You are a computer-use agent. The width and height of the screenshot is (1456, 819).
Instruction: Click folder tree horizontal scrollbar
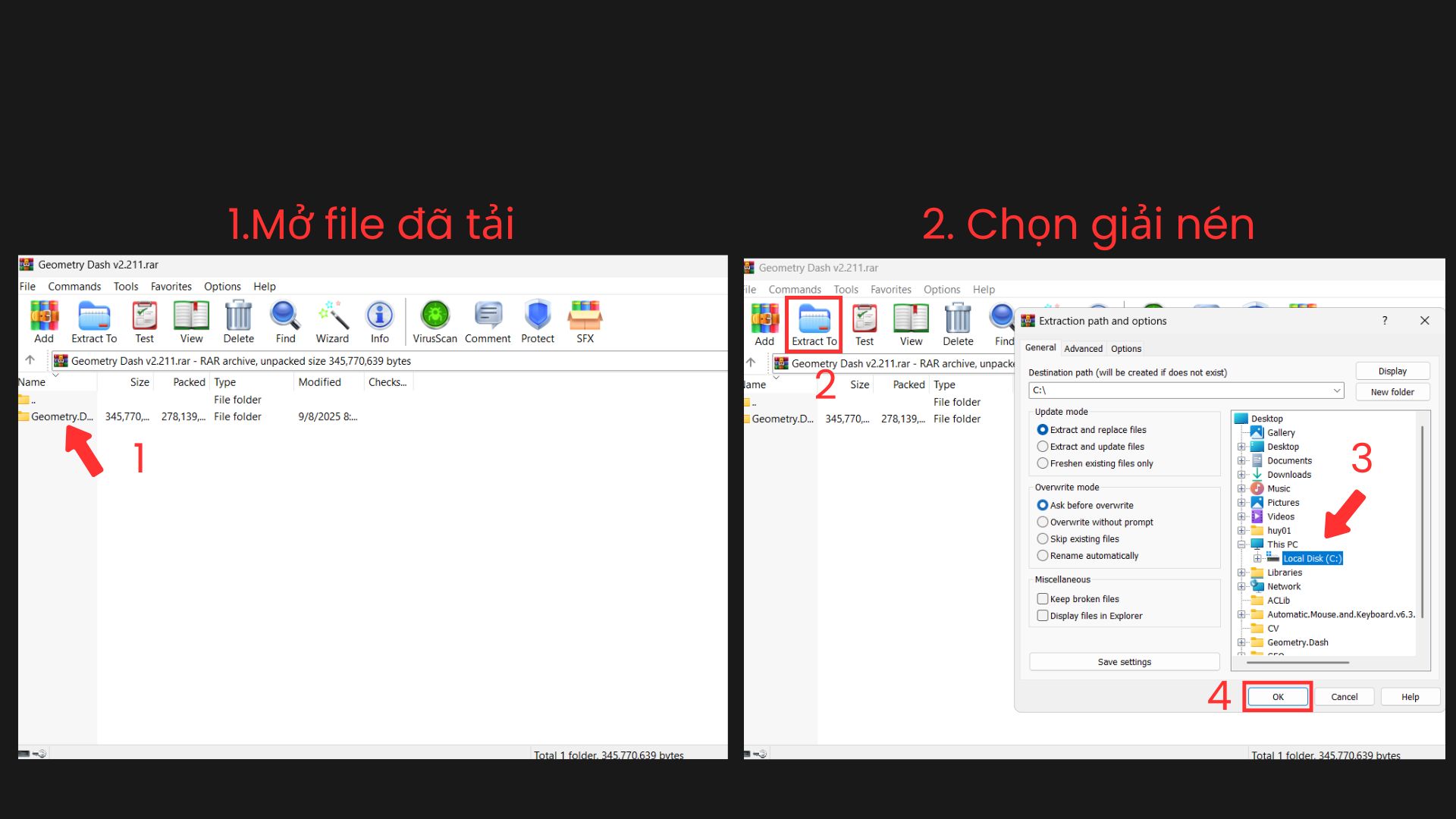pyautogui.click(x=1298, y=663)
